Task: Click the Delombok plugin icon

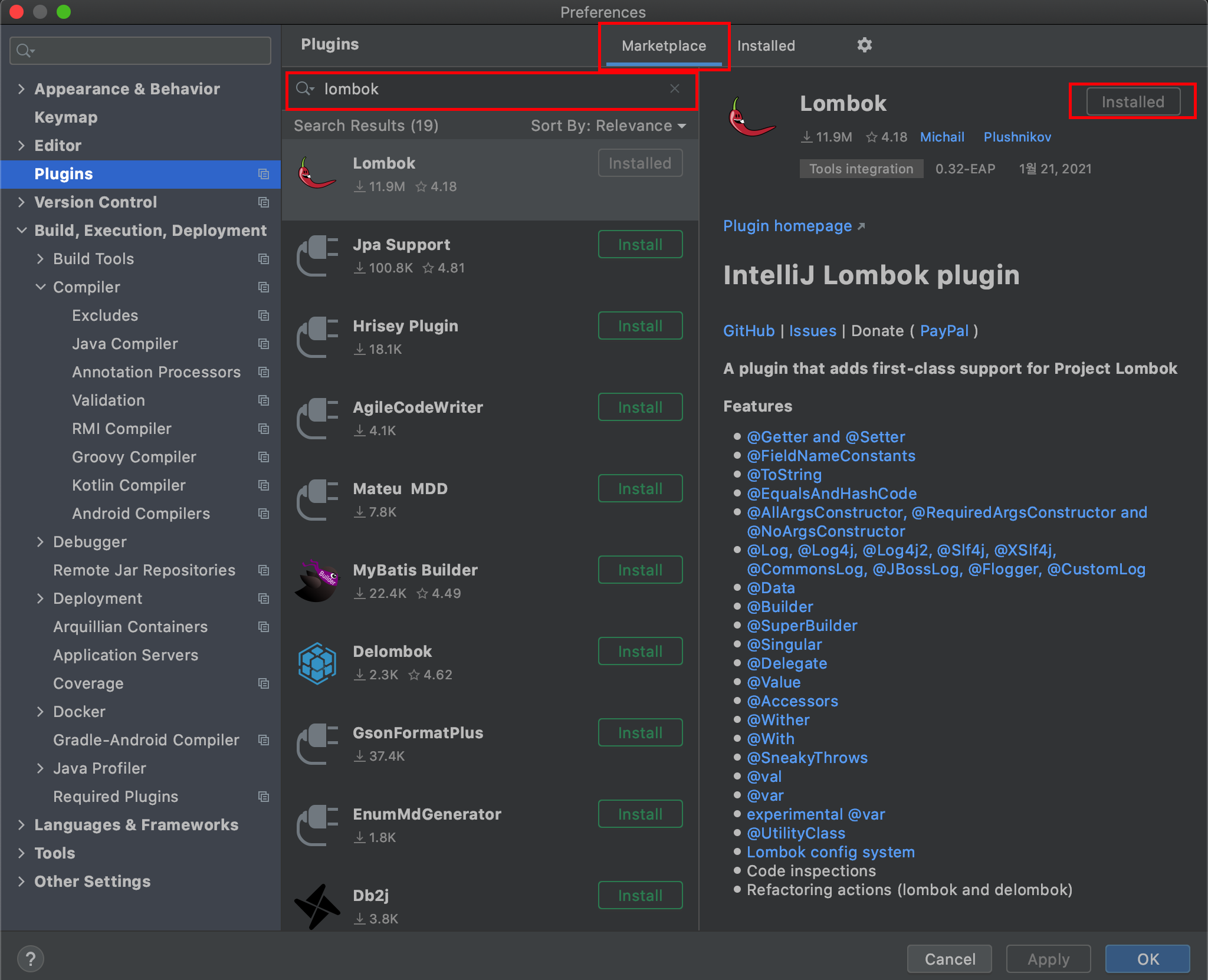Action: tap(317, 663)
